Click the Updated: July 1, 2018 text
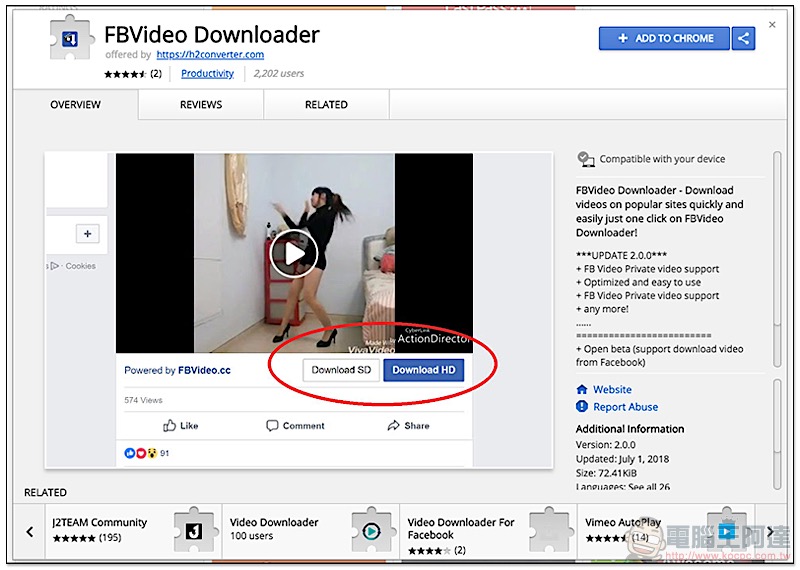This screenshot has width=800, height=570. click(622, 459)
